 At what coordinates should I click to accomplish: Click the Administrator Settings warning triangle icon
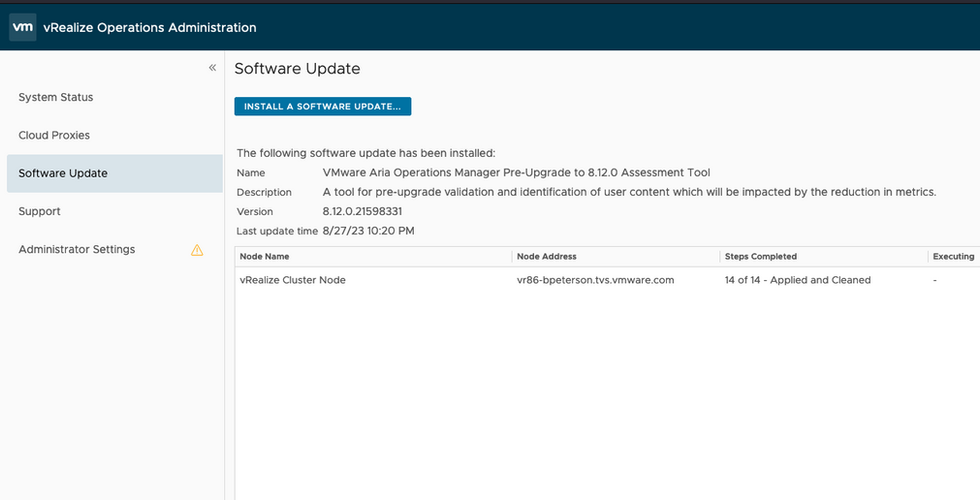coord(197,250)
